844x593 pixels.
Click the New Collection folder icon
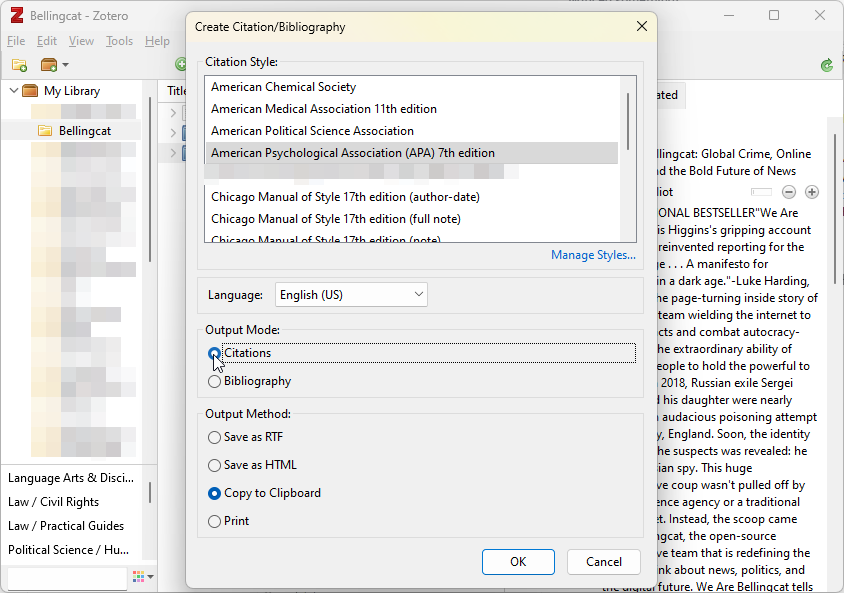(x=19, y=65)
